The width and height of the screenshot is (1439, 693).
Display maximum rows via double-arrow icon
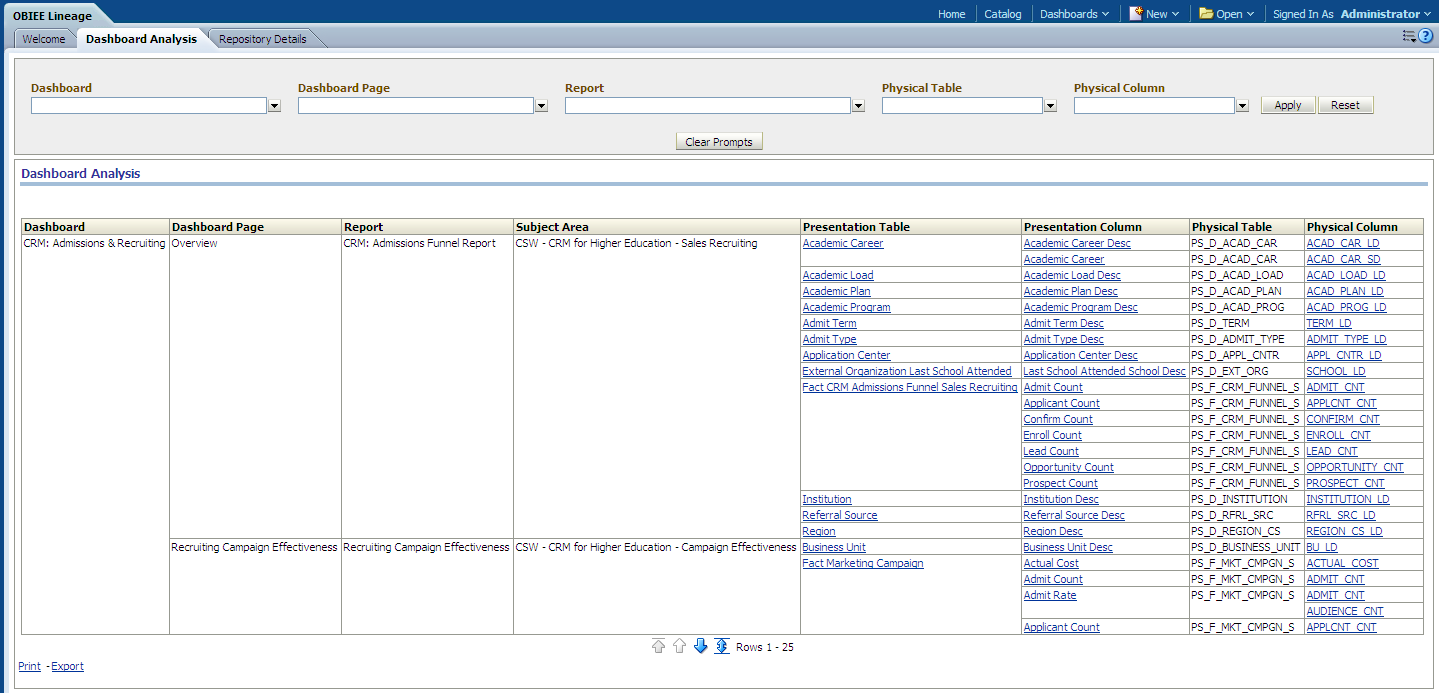pyautogui.click(x=721, y=646)
